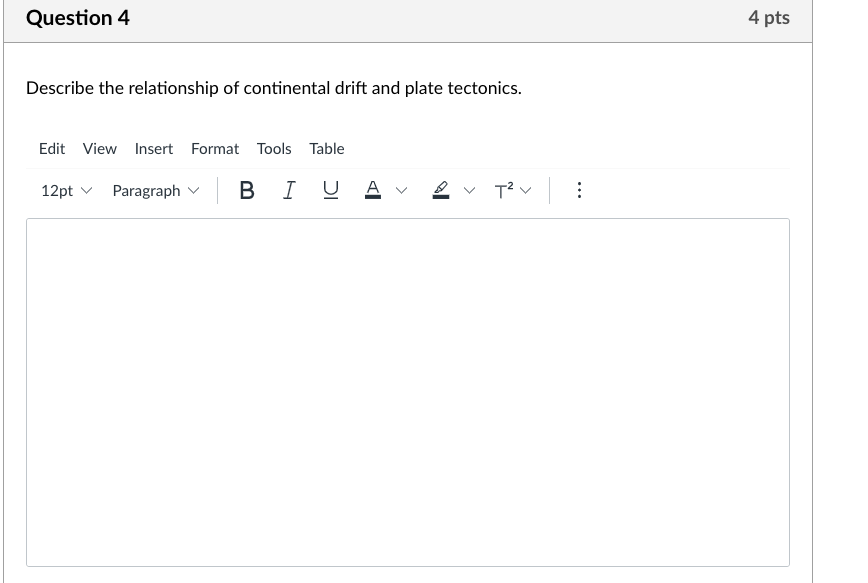Apply background highlight color
Image resolution: width=868 pixels, height=583 pixels.
(441, 190)
